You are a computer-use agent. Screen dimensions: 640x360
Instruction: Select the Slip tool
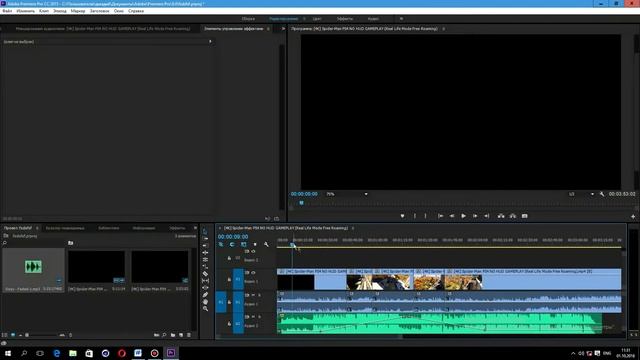(x=205, y=281)
